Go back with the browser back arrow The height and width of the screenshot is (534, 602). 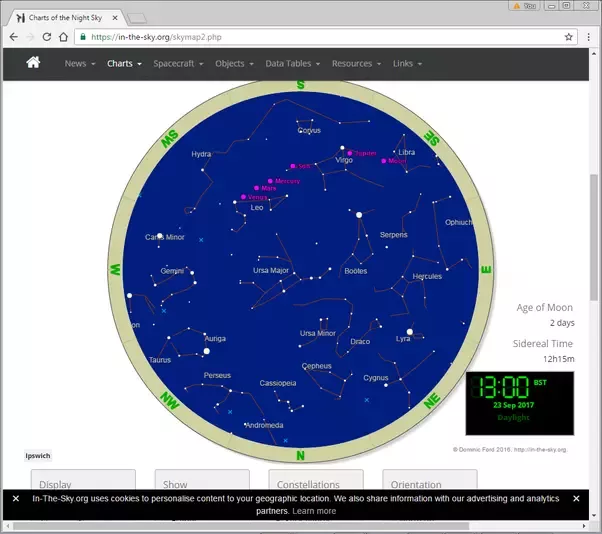click(x=14, y=37)
